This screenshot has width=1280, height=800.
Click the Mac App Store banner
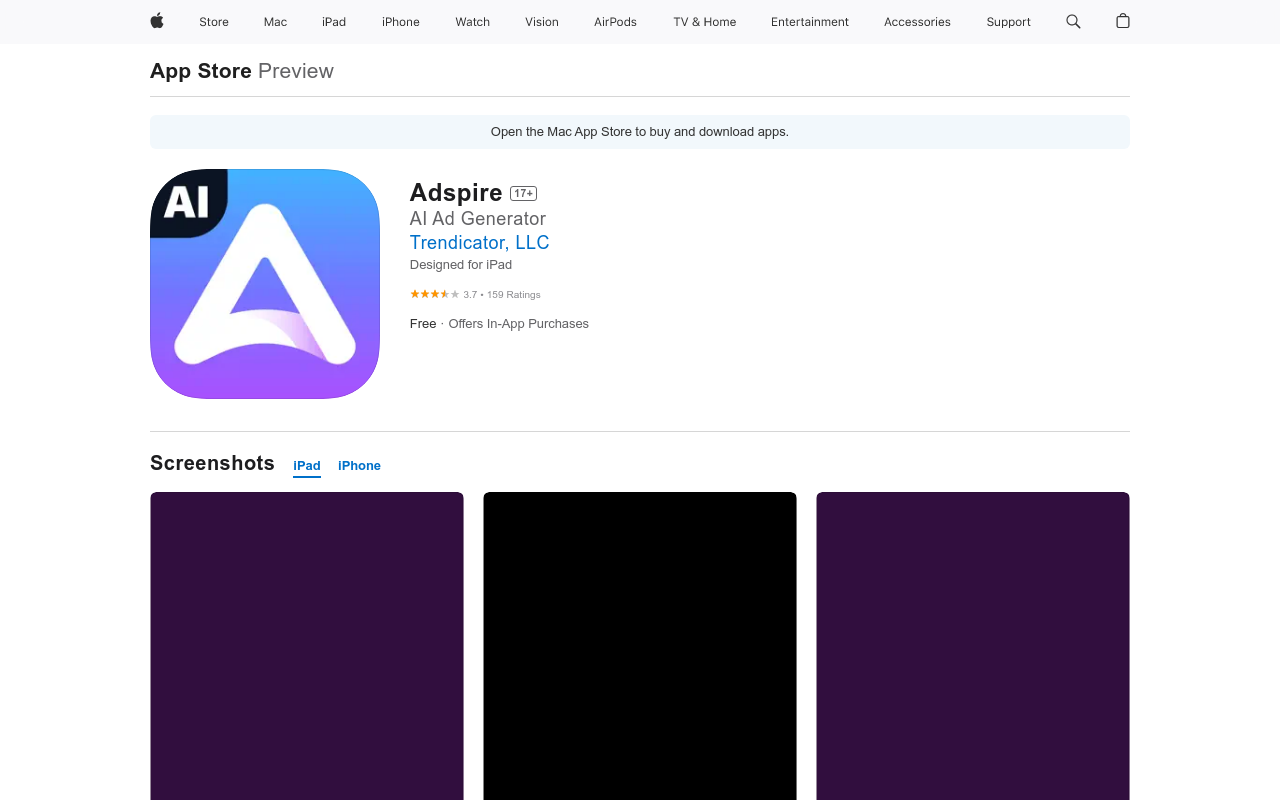click(x=640, y=132)
